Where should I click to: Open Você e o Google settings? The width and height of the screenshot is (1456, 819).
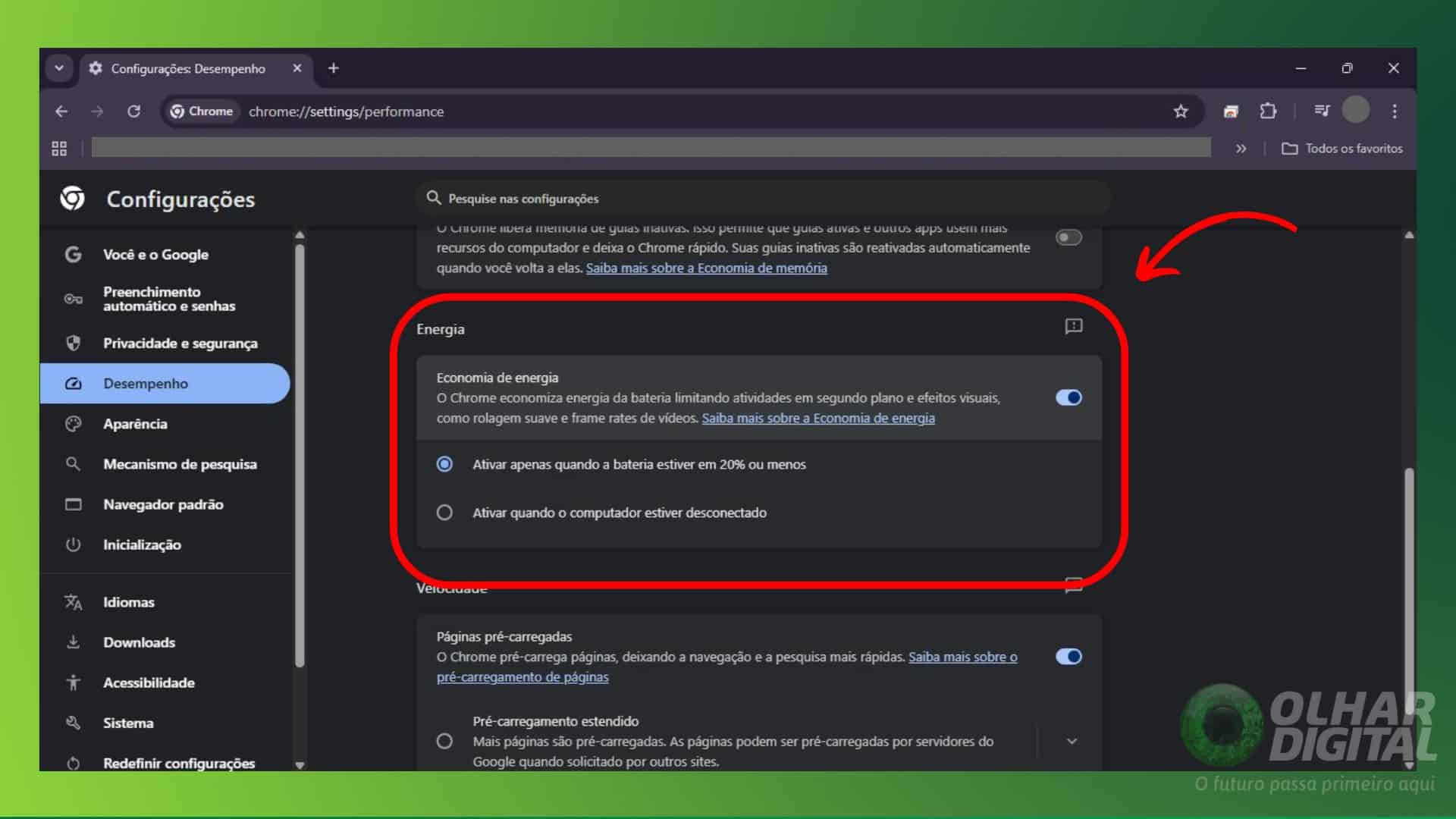[x=155, y=255]
